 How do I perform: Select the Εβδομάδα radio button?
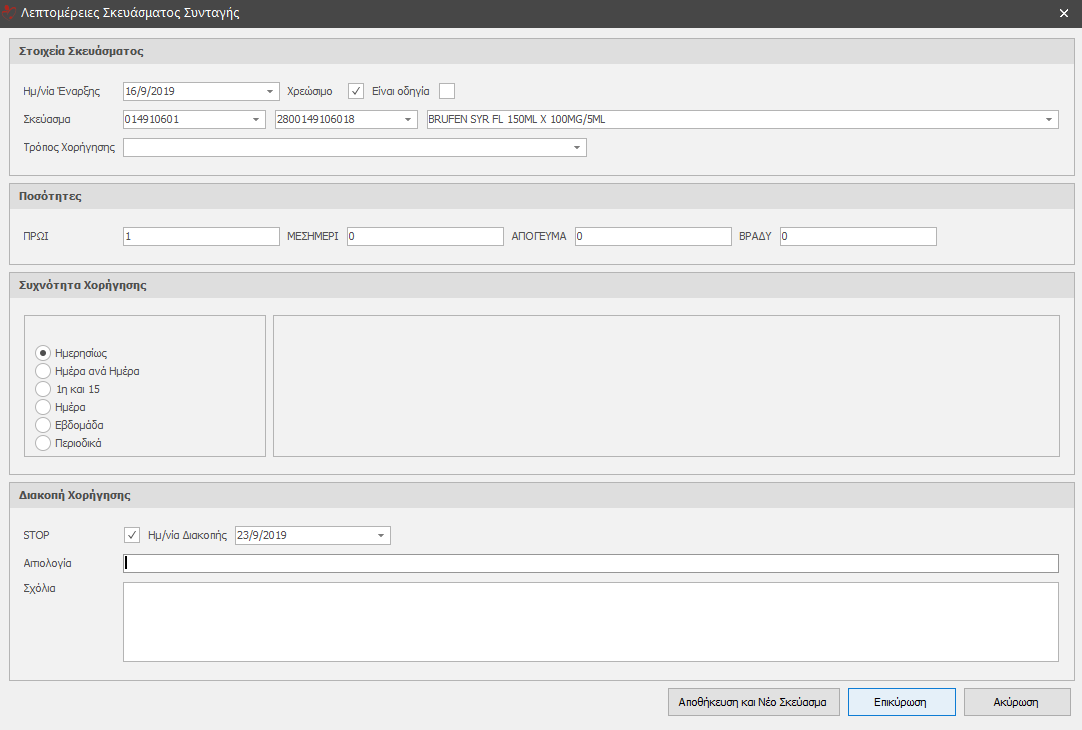click(x=43, y=425)
